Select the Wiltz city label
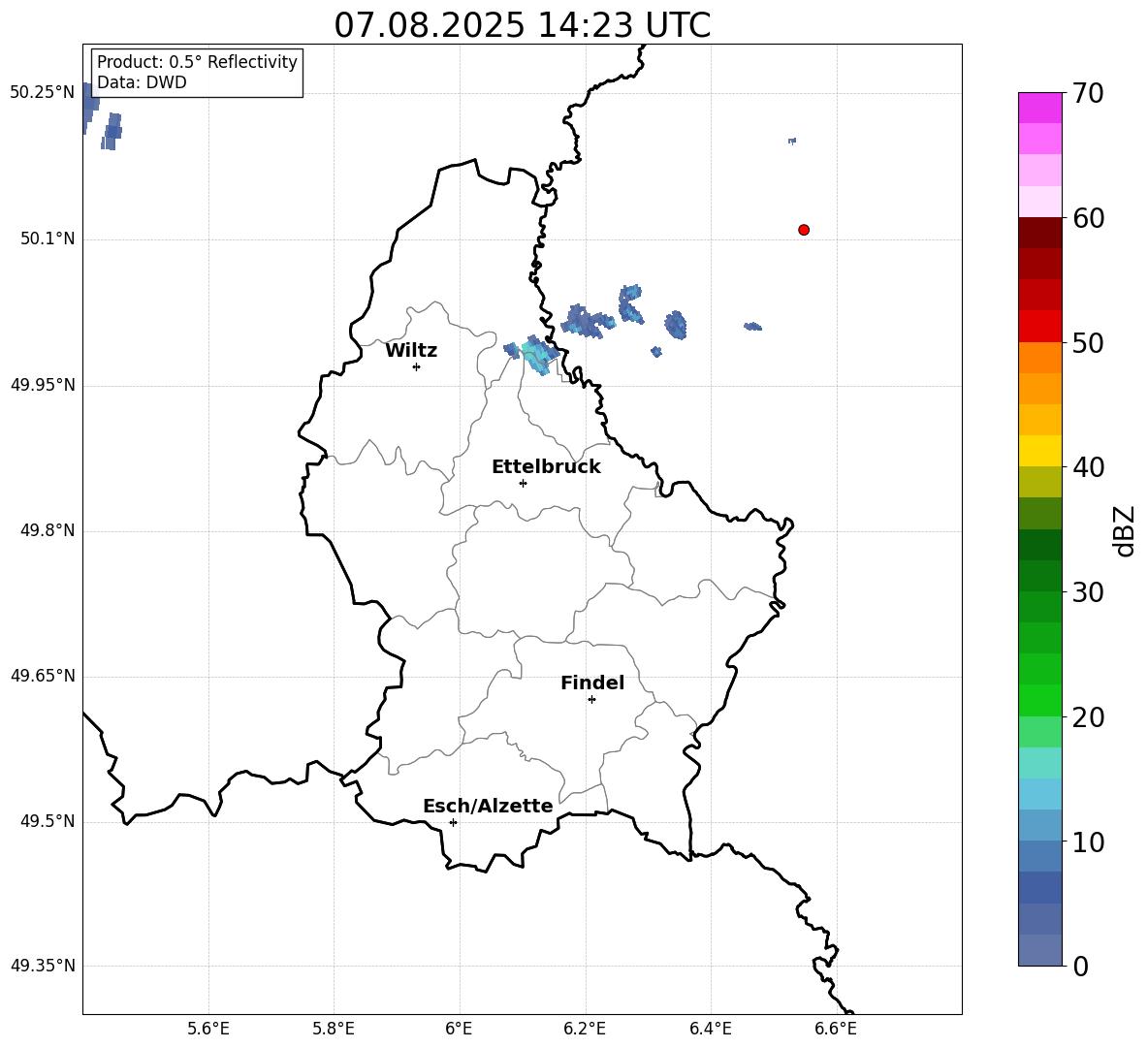 (411, 351)
